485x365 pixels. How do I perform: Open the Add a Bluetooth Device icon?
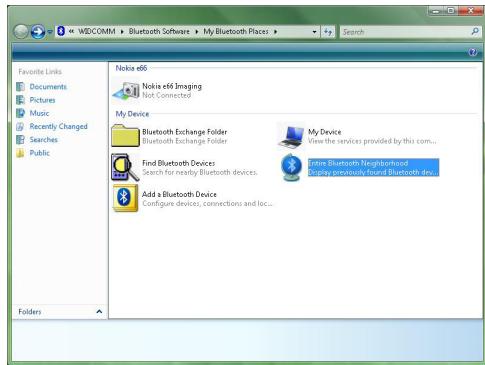point(125,198)
